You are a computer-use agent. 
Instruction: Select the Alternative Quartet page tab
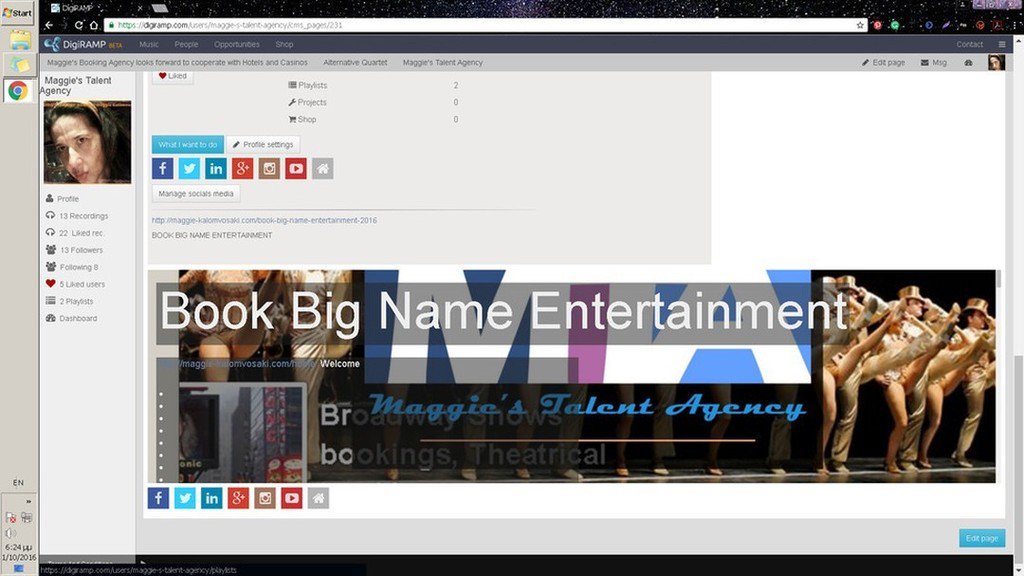(355, 63)
